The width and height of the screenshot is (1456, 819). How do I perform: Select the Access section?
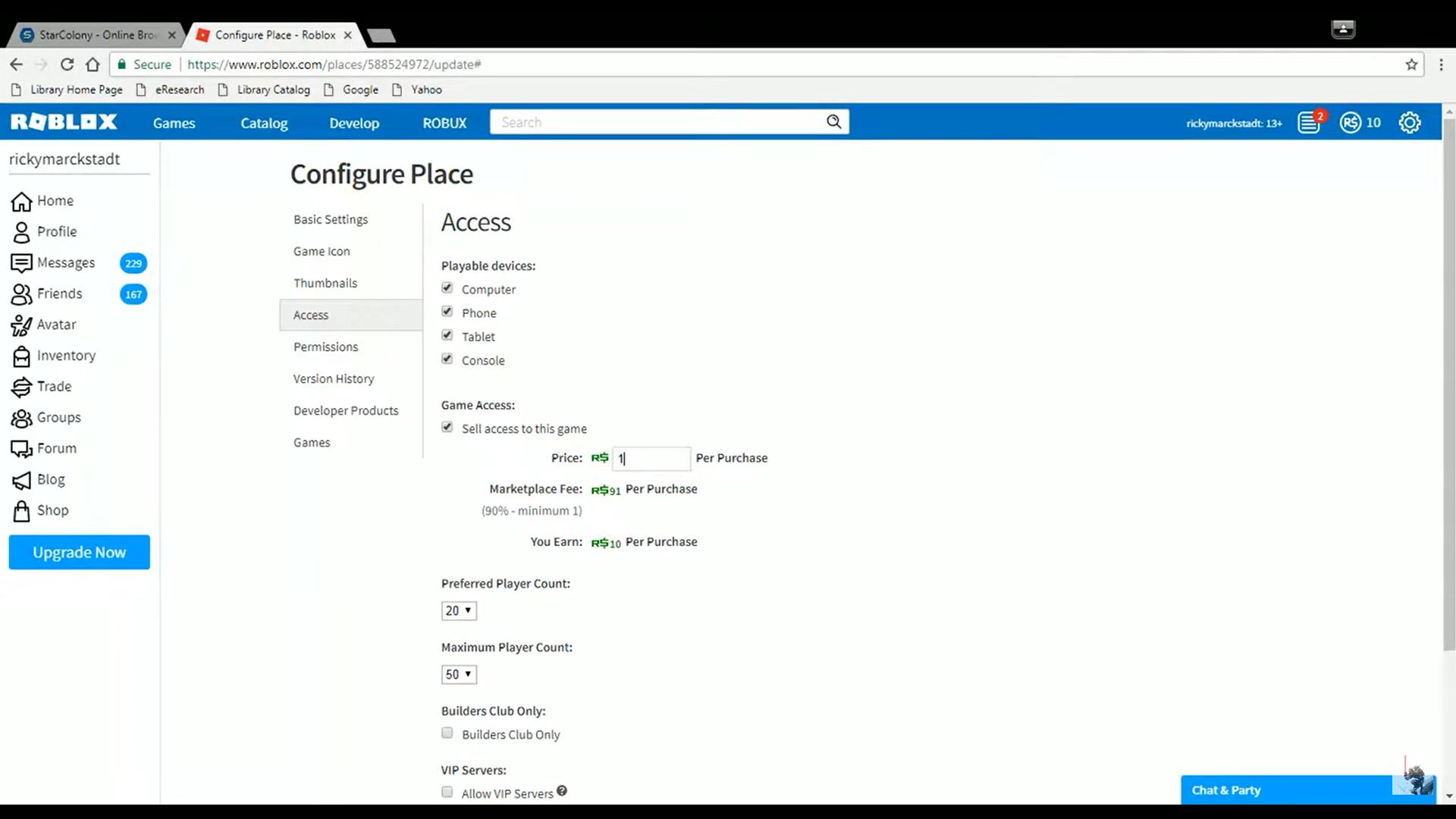click(x=351, y=315)
